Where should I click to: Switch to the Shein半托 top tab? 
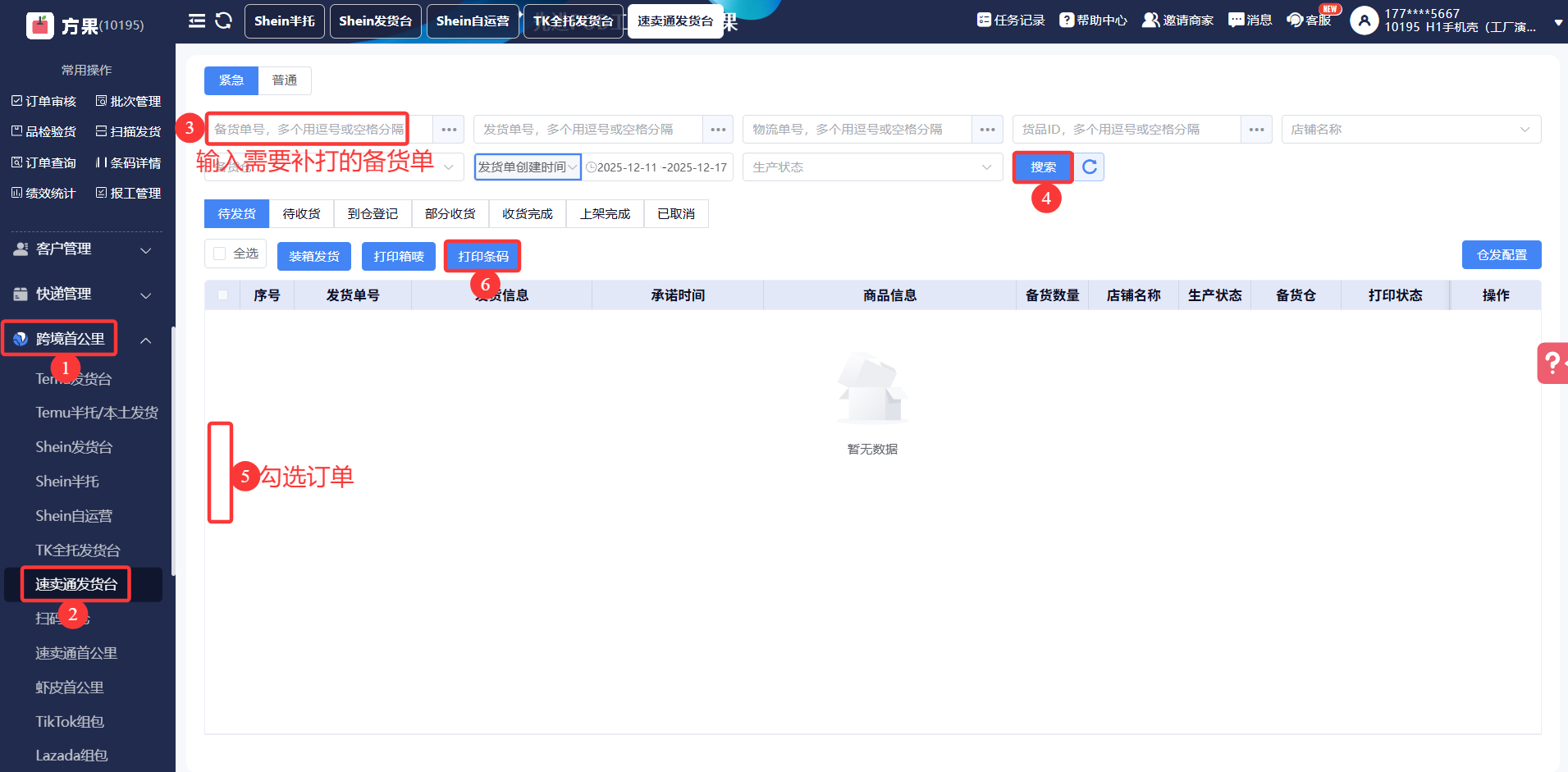pyautogui.click(x=285, y=21)
